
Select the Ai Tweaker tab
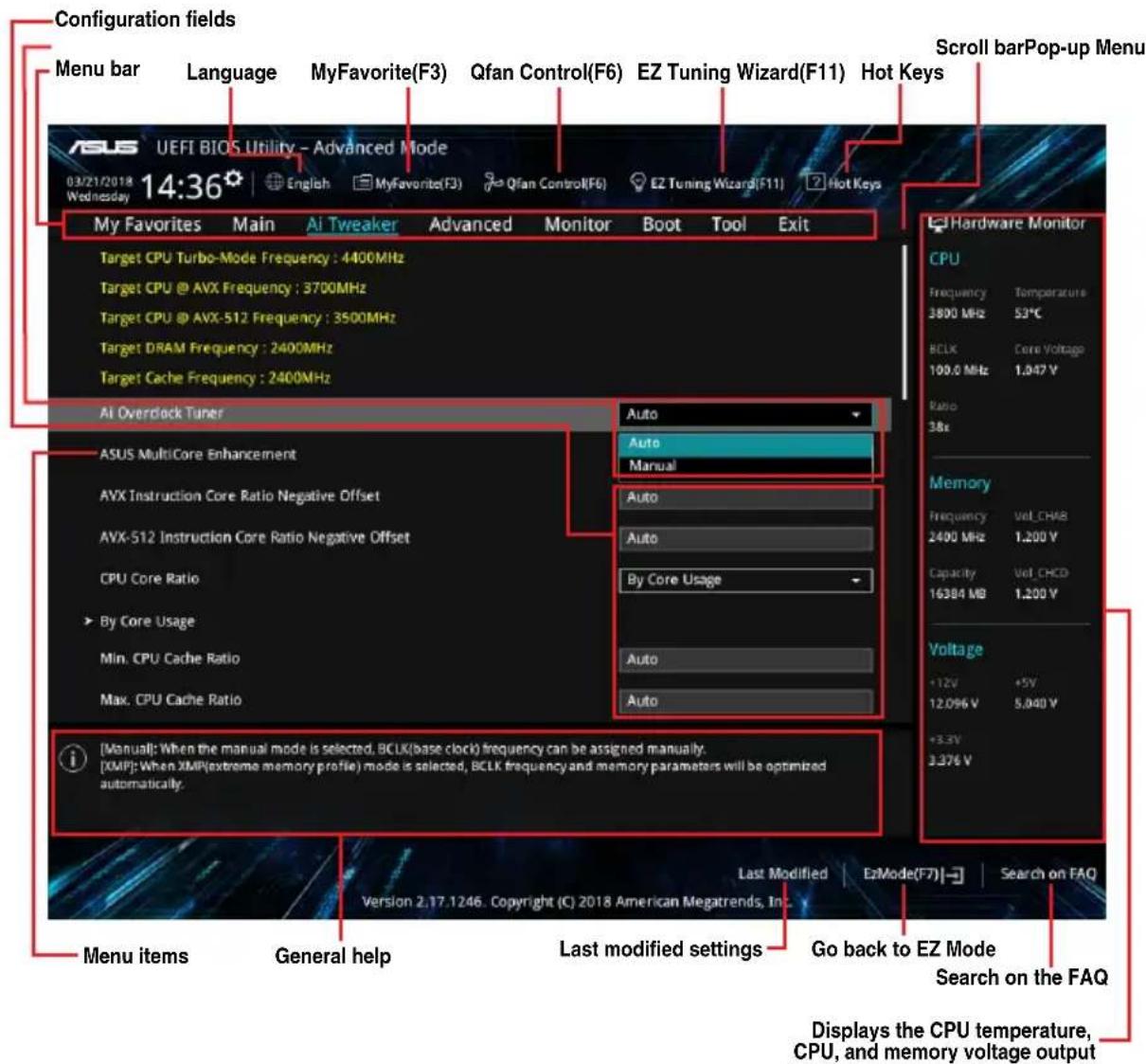(x=351, y=225)
